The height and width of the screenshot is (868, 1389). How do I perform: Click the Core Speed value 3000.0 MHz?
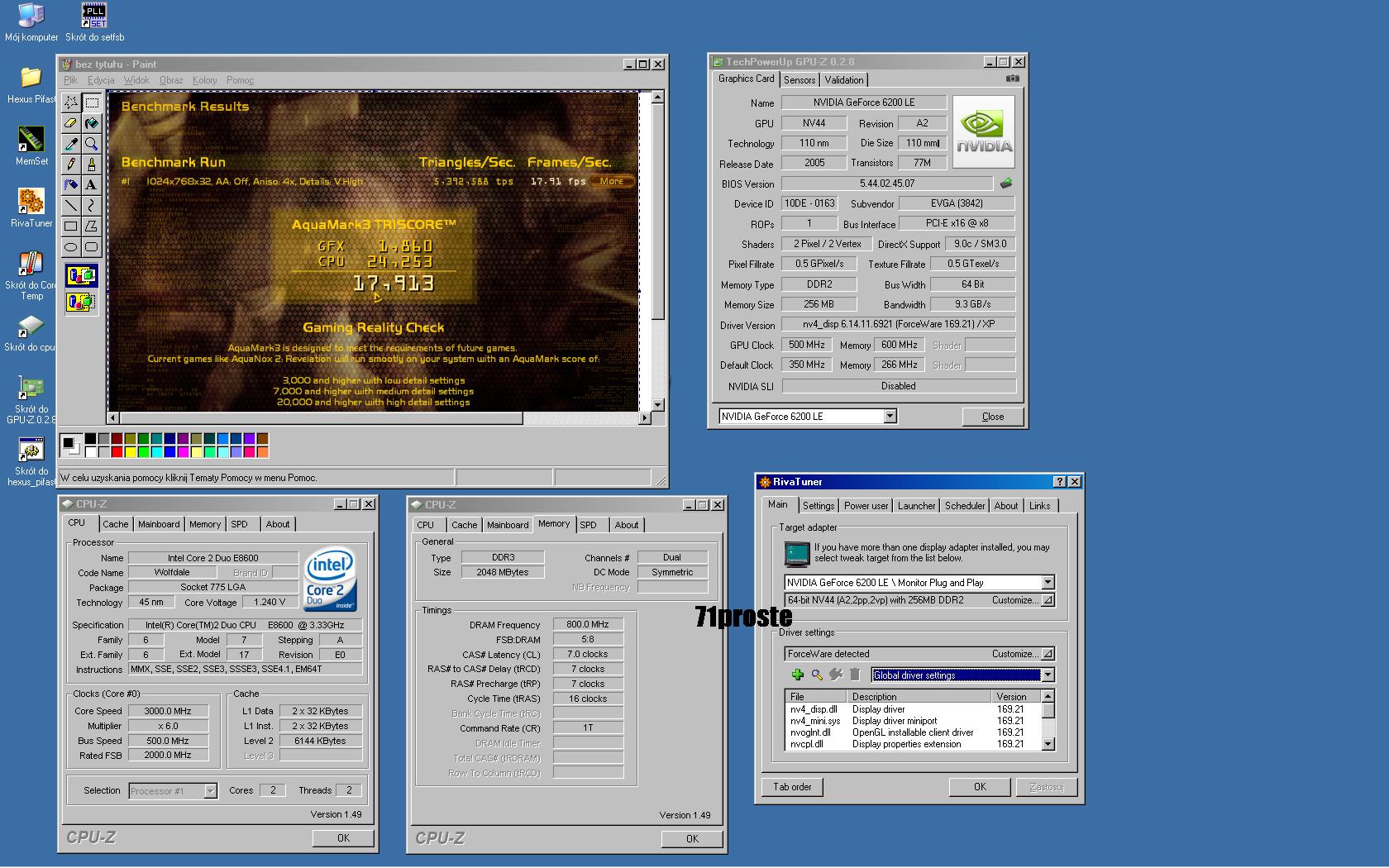tap(168, 711)
